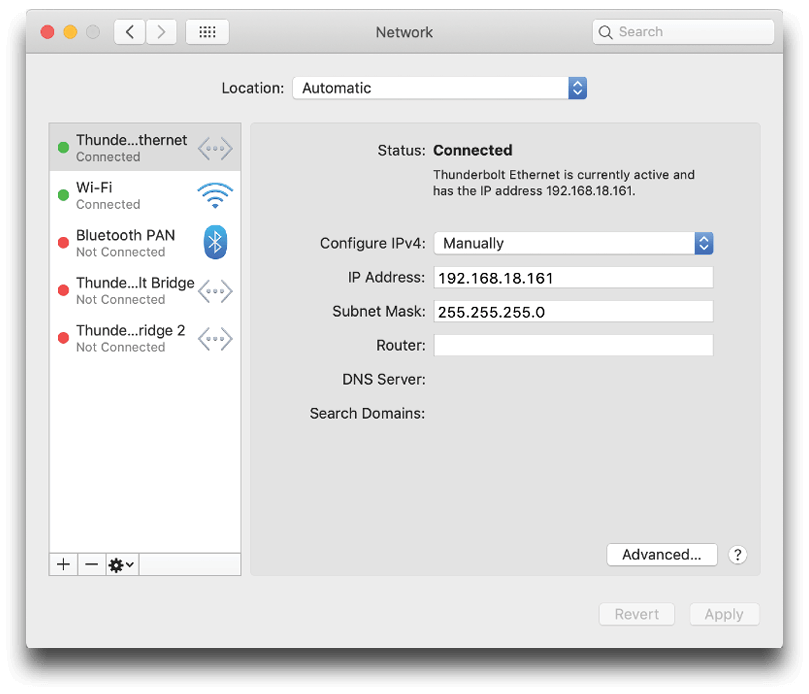Open the Configure IPv4 dropdown set to Manually
This screenshot has width=809, height=694.
pyautogui.click(x=573, y=243)
